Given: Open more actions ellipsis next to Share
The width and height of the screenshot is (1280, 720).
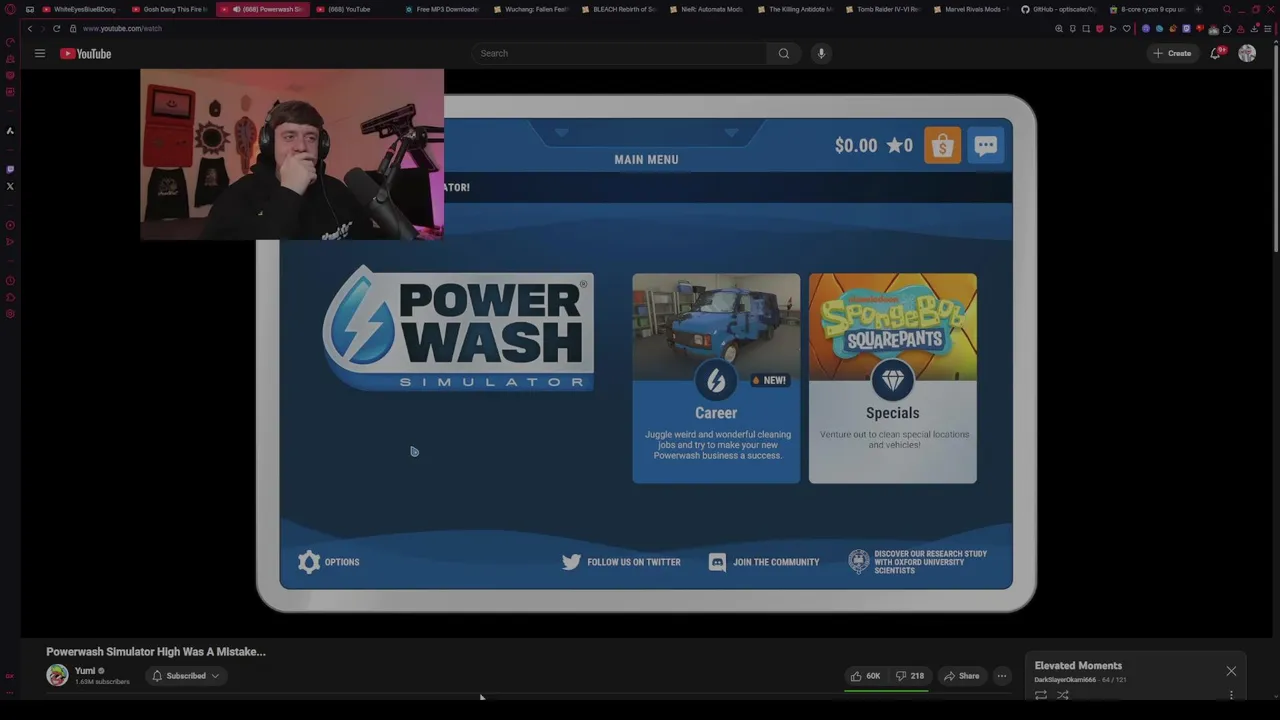Looking at the screenshot, I should pos(1002,676).
